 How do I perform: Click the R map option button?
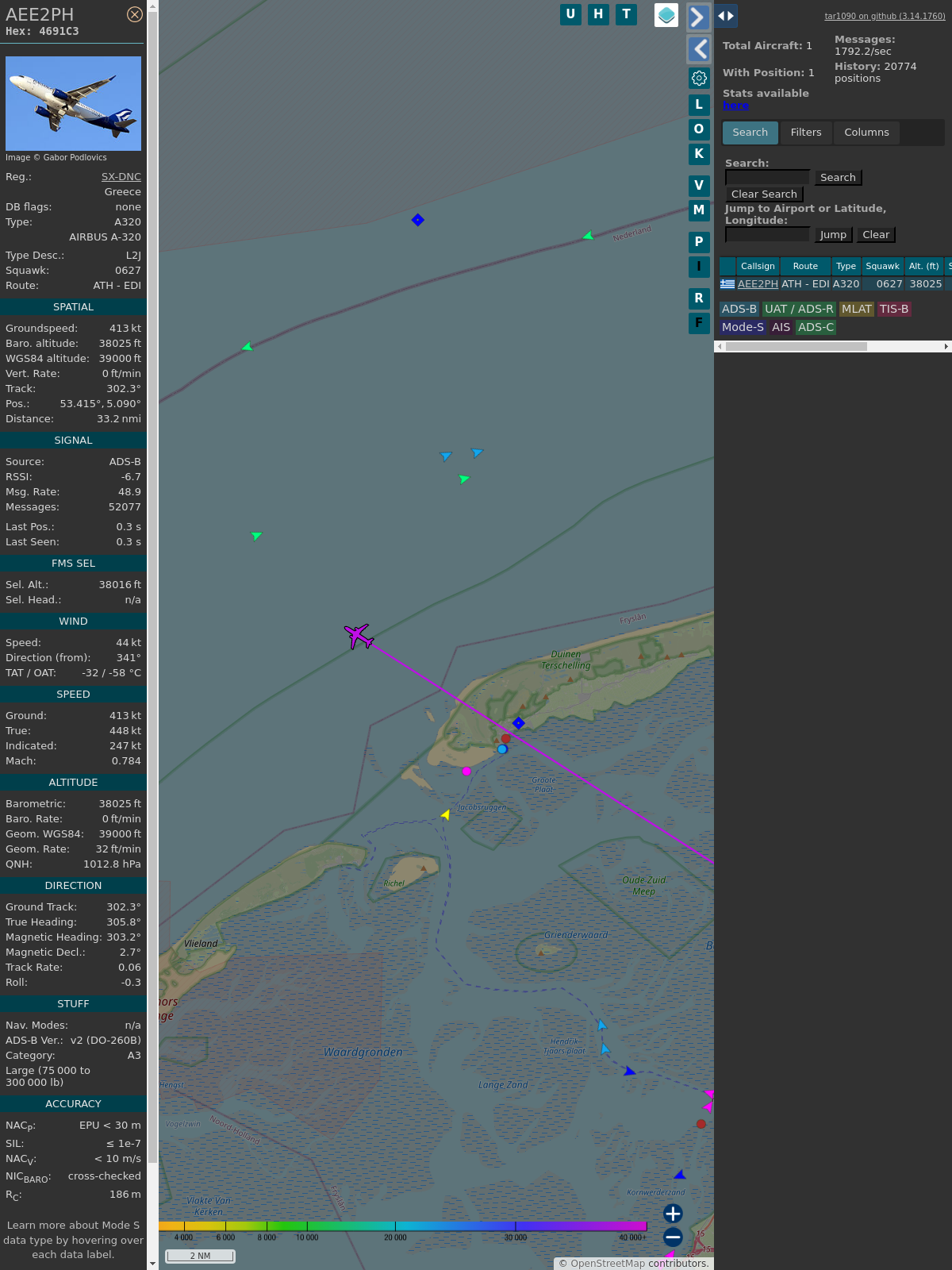pyautogui.click(x=699, y=298)
